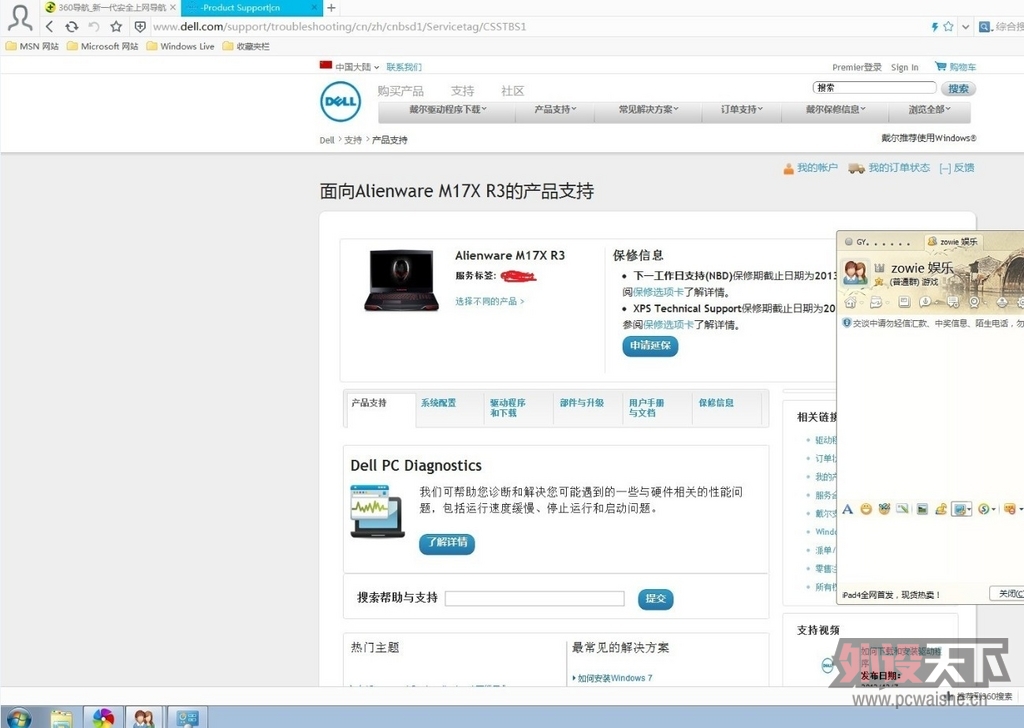Open the colorful pinwheel taskbar app
Screen dimensions: 1024x728
click(x=103, y=718)
